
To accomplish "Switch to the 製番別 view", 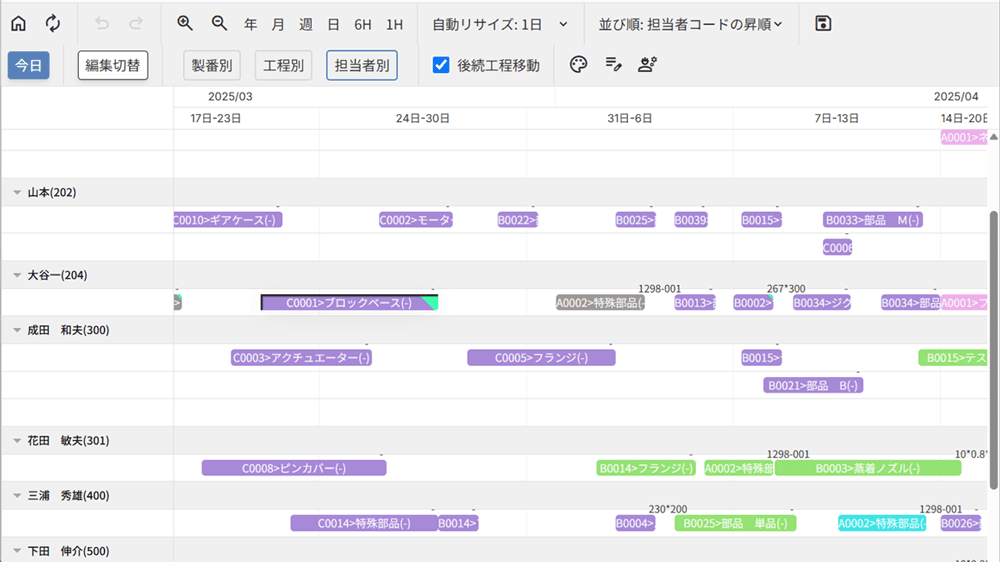I will click(x=212, y=65).
